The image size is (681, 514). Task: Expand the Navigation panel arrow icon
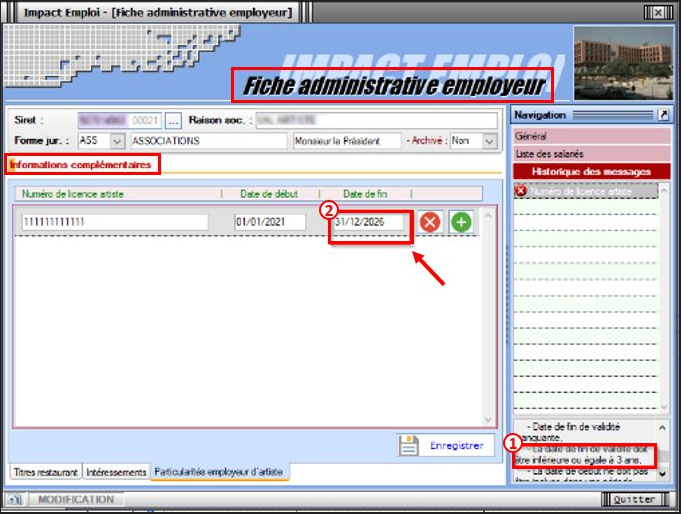tap(663, 115)
